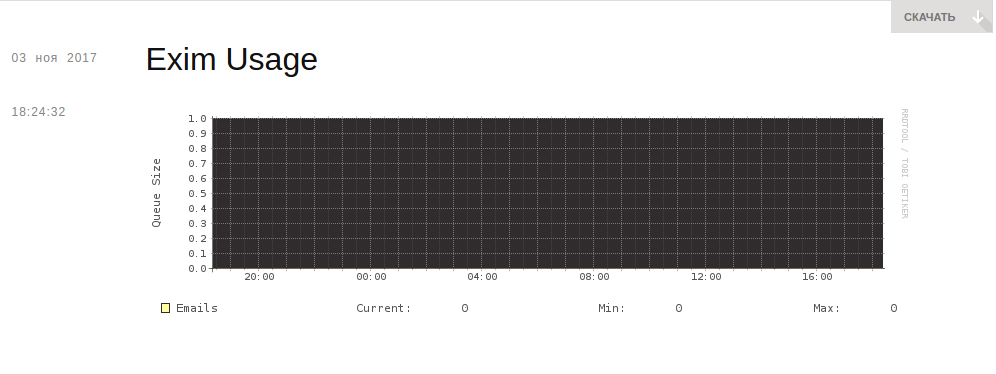Click the 16:00 time axis label
This screenshot has width=996, height=374.
pyautogui.click(x=817, y=277)
